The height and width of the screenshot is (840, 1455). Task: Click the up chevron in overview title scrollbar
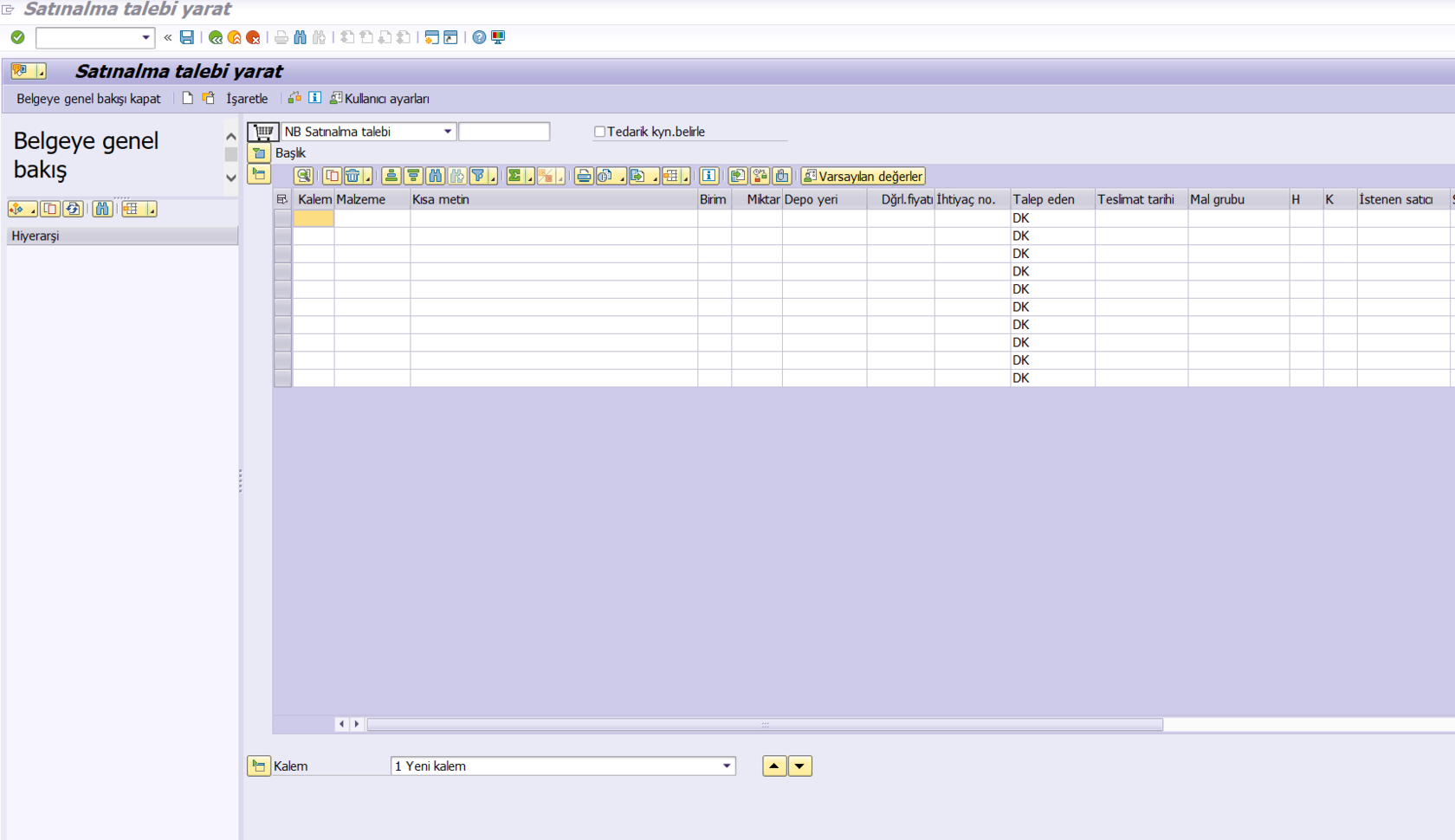(x=231, y=137)
